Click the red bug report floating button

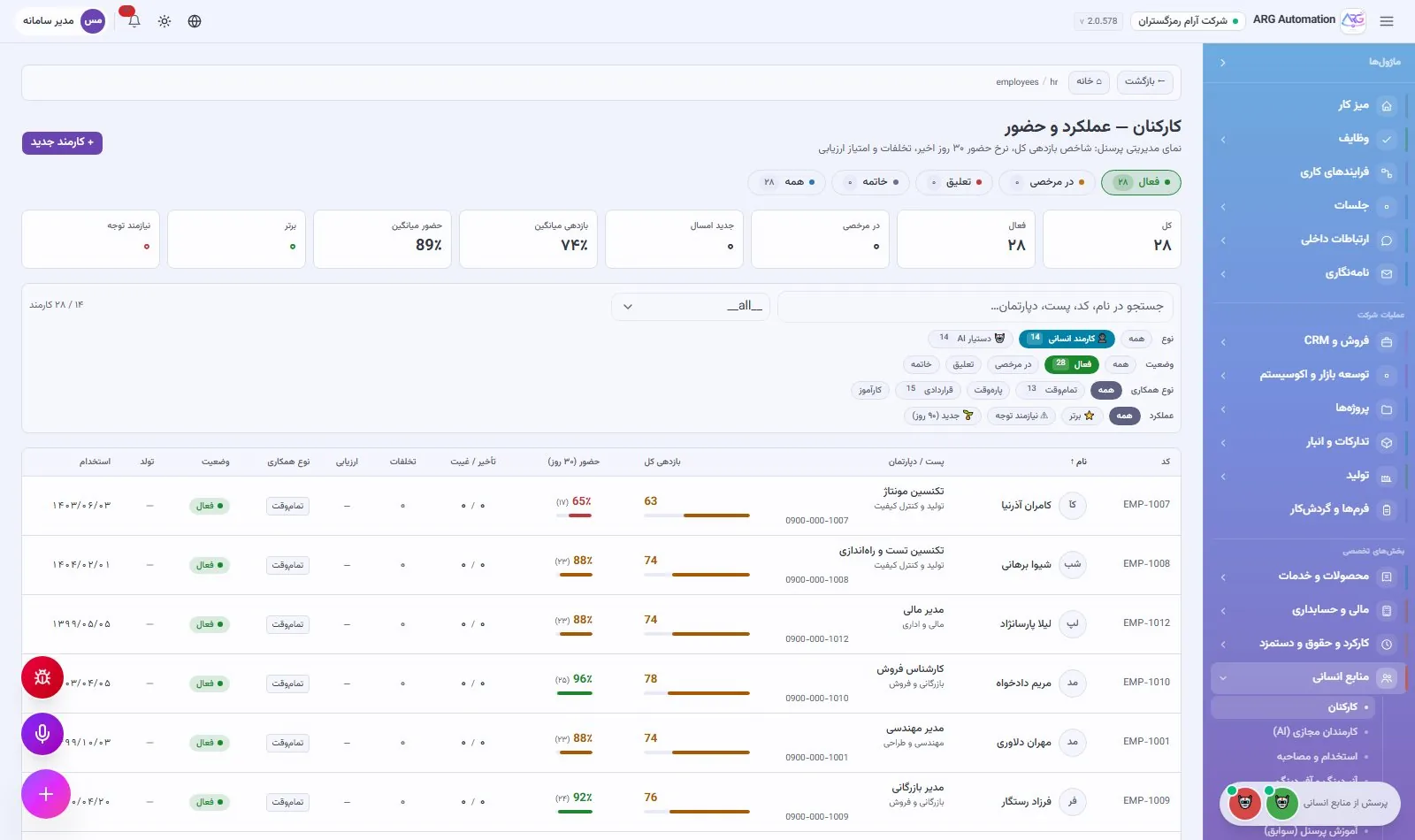tap(42, 677)
